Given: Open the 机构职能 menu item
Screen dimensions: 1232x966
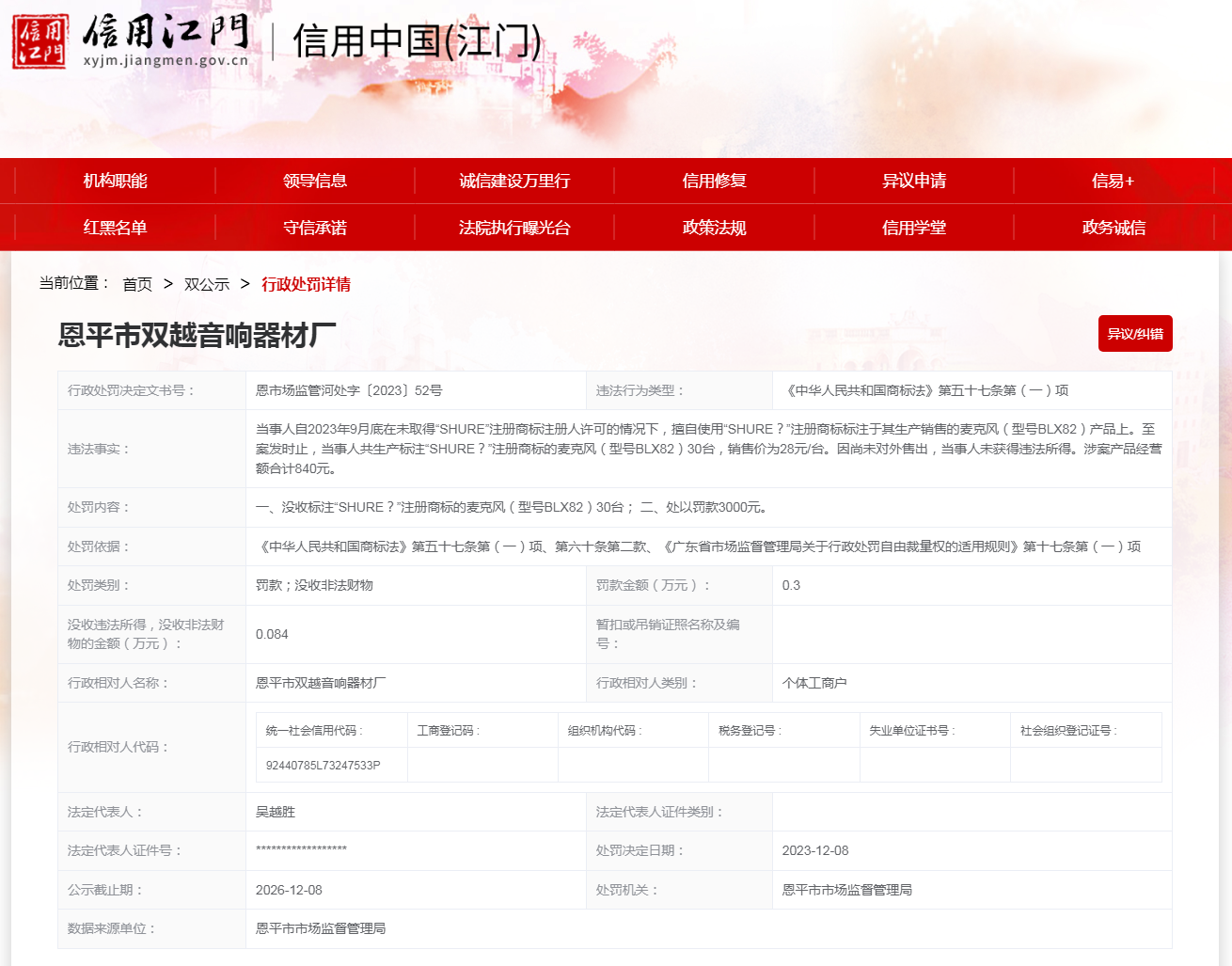Looking at the screenshot, I should (115, 181).
